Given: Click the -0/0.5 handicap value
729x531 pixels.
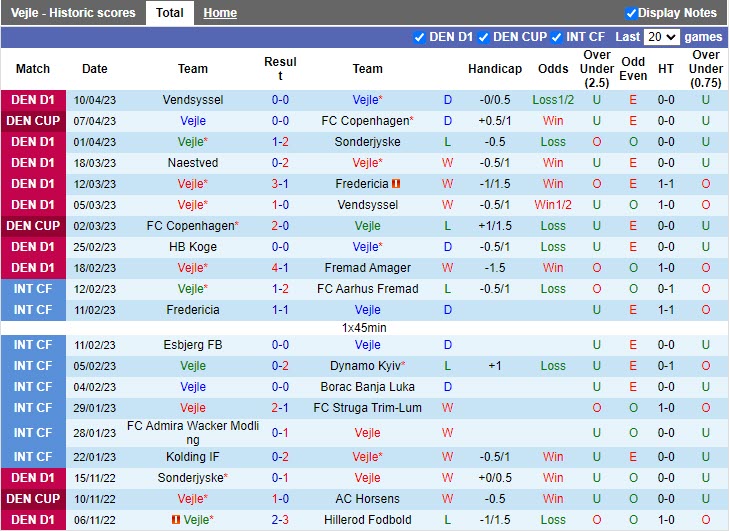Looking at the screenshot, I should point(495,100).
